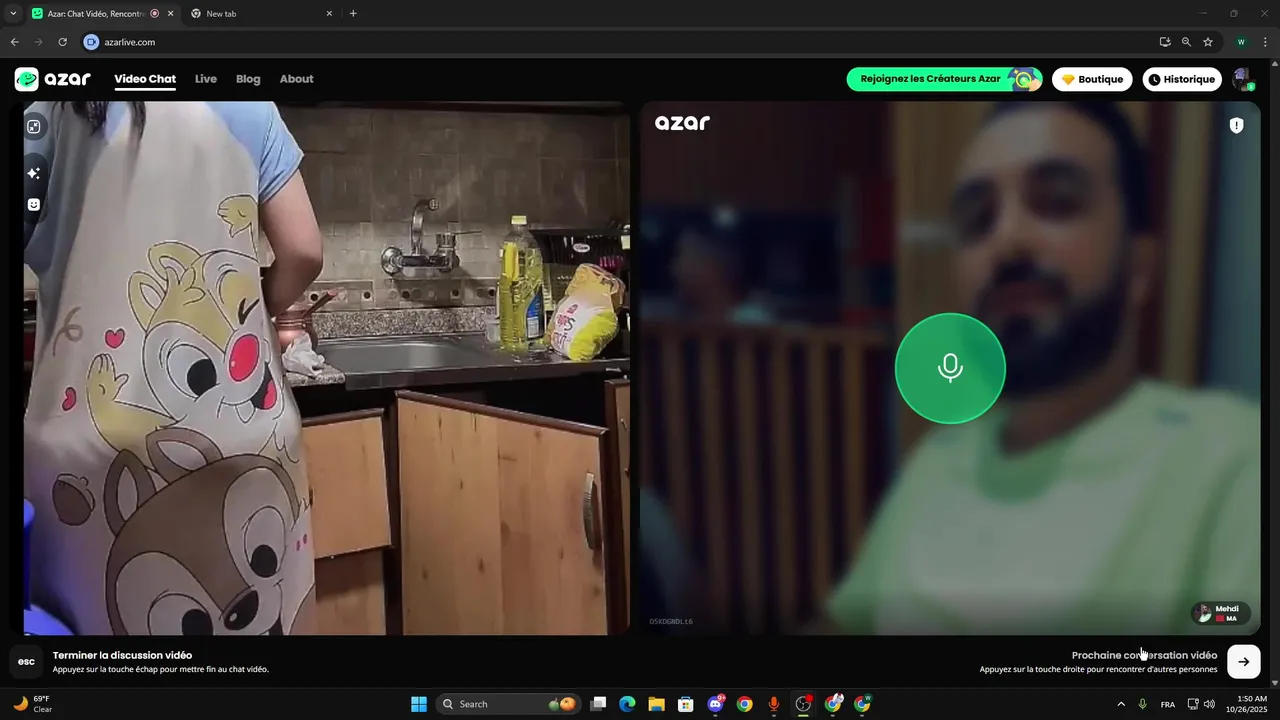Open Microsoft Store from taskbar
Screen dimensions: 1280x720
[685, 704]
